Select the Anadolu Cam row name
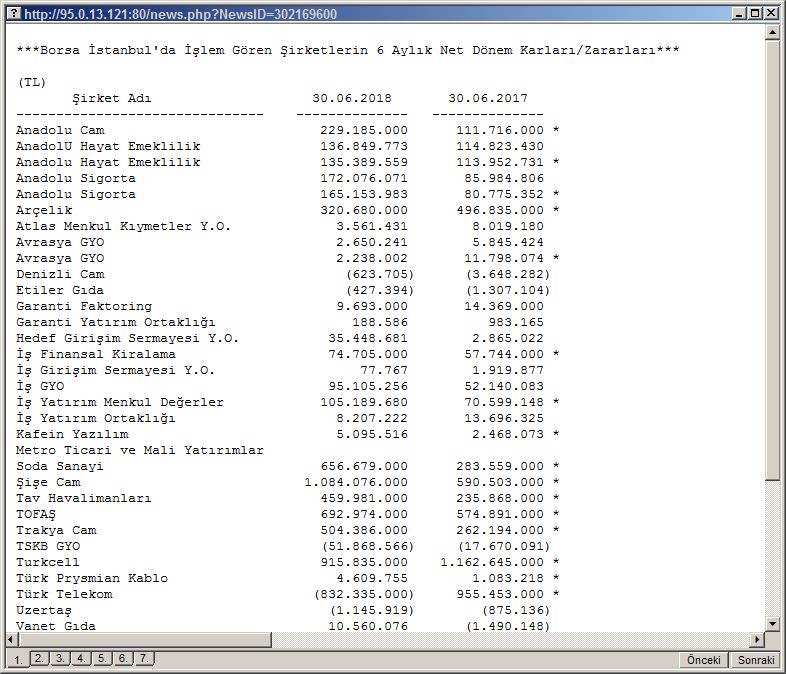 [60, 130]
